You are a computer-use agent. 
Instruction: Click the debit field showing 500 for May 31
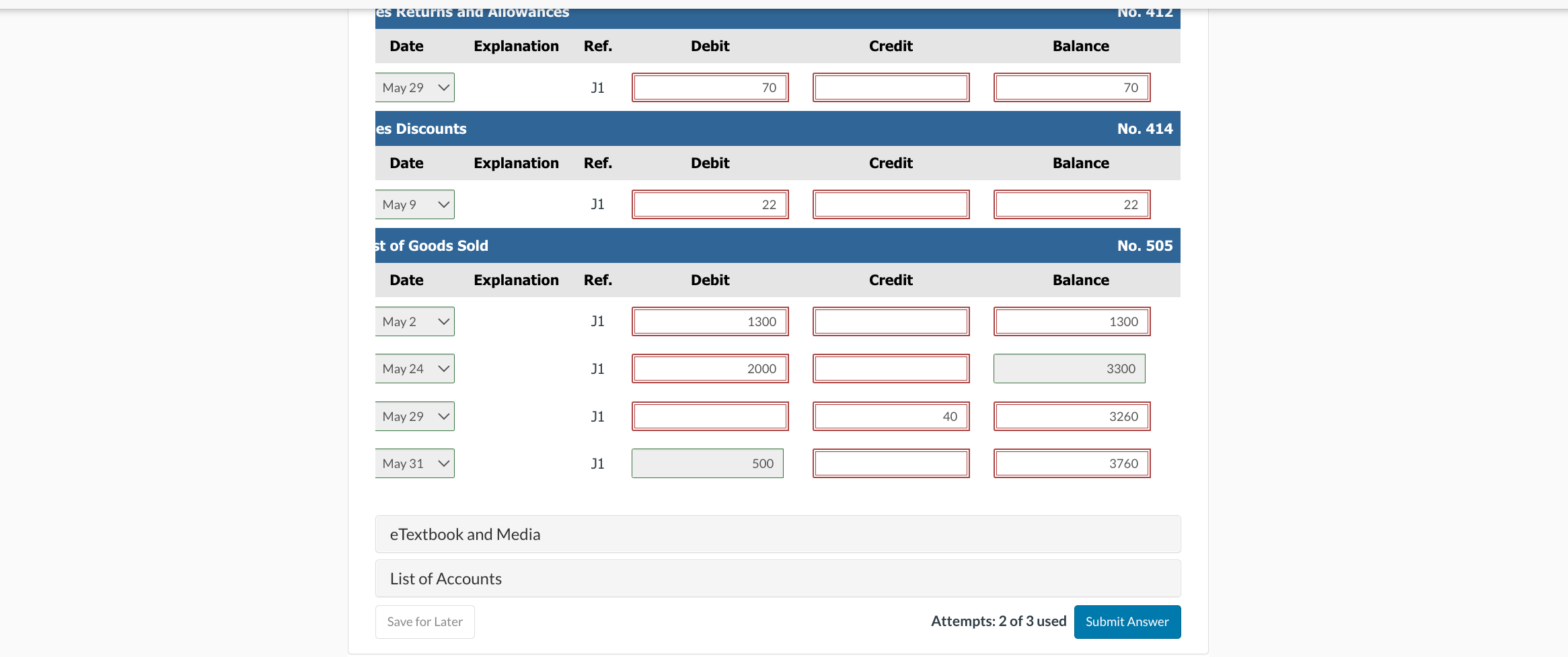point(708,463)
